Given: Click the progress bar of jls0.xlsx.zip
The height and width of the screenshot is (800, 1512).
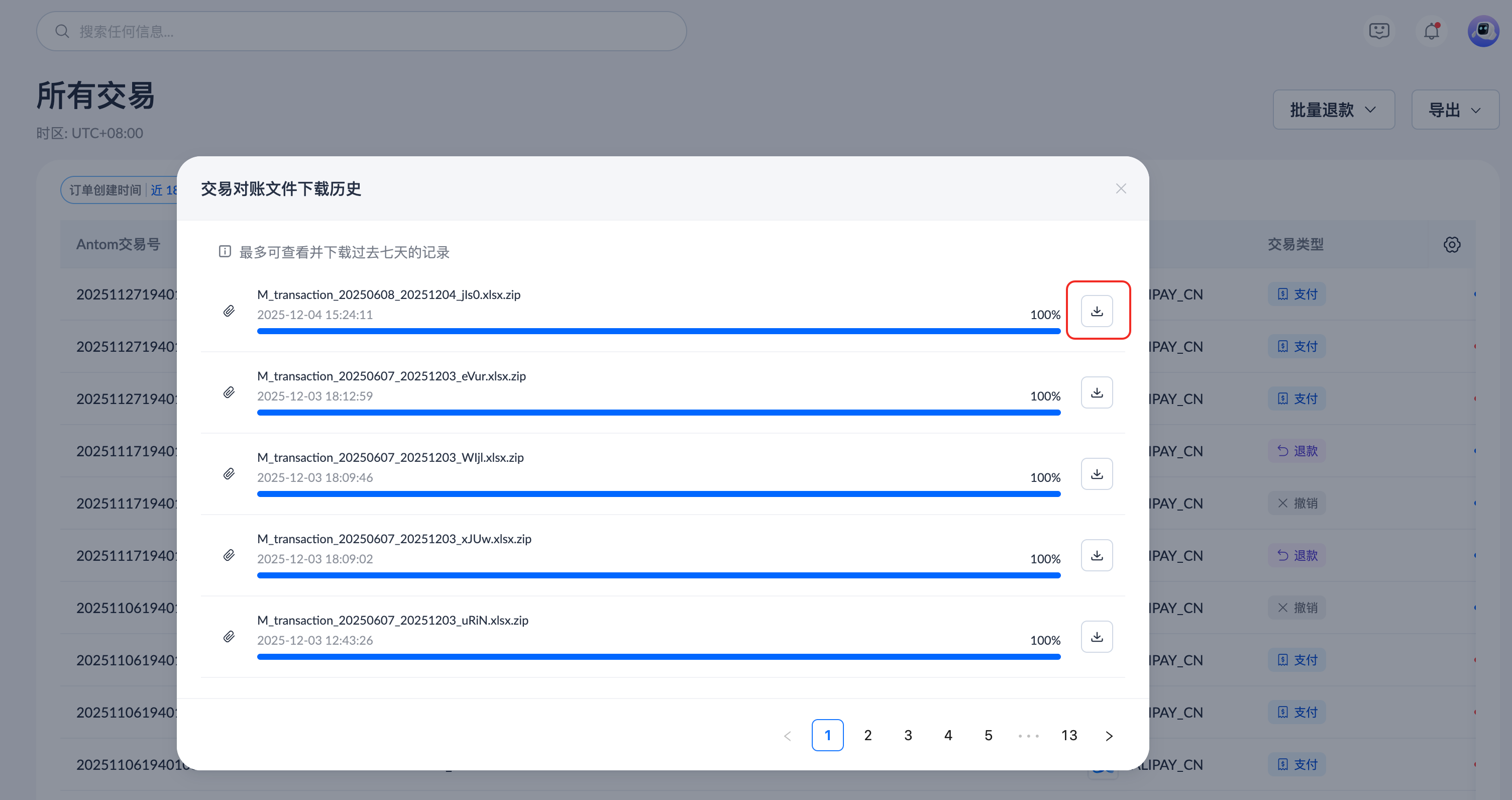Looking at the screenshot, I should (659, 331).
